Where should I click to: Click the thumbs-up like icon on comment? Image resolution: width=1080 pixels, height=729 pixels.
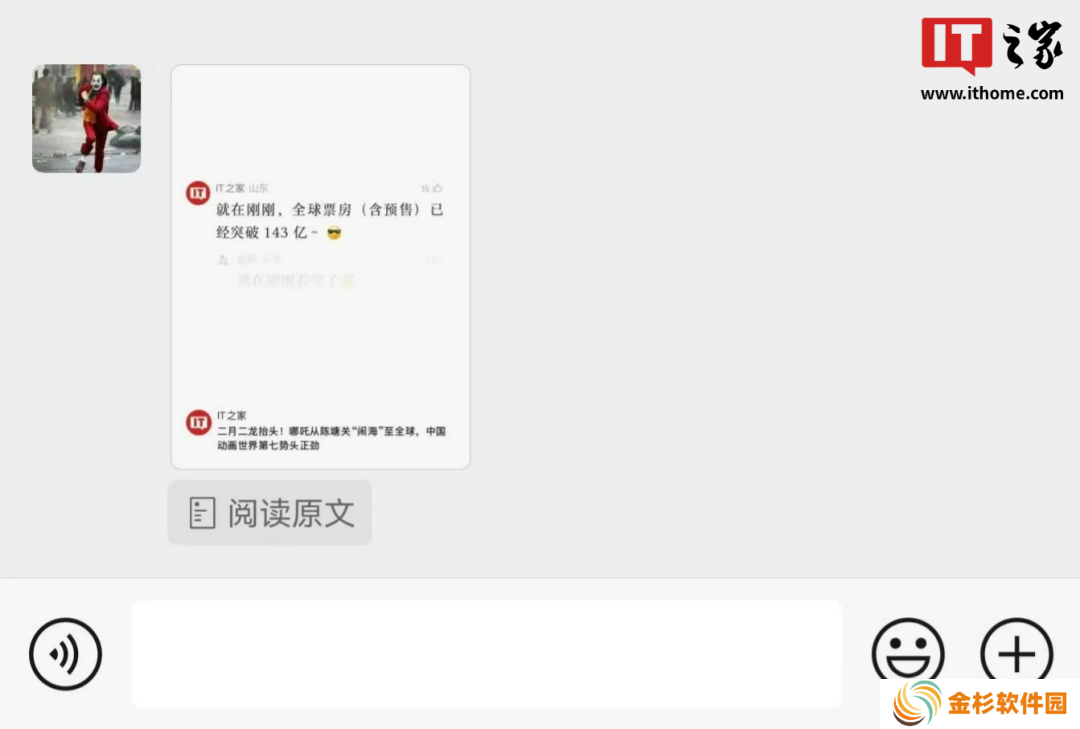coord(437,188)
